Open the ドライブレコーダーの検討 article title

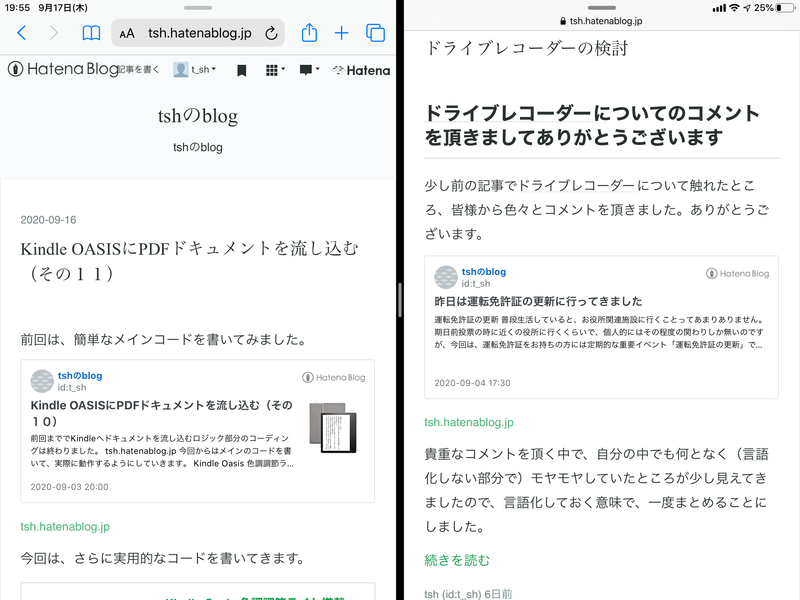[x=527, y=48]
